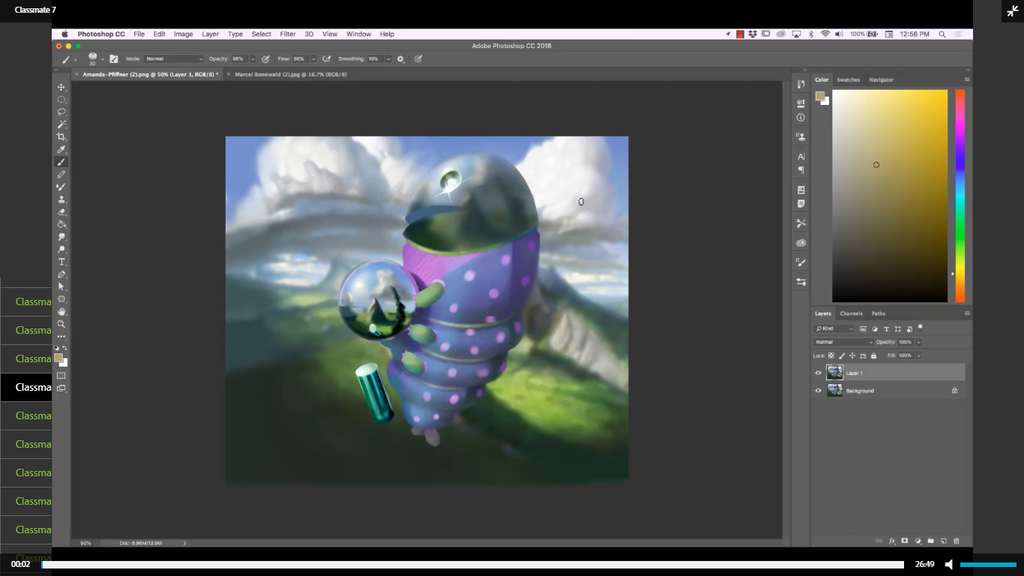The width and height of the screenshot is (1024, 576).
Task: Switch to the Navigator tab
Action: click(x=881, y=80)
